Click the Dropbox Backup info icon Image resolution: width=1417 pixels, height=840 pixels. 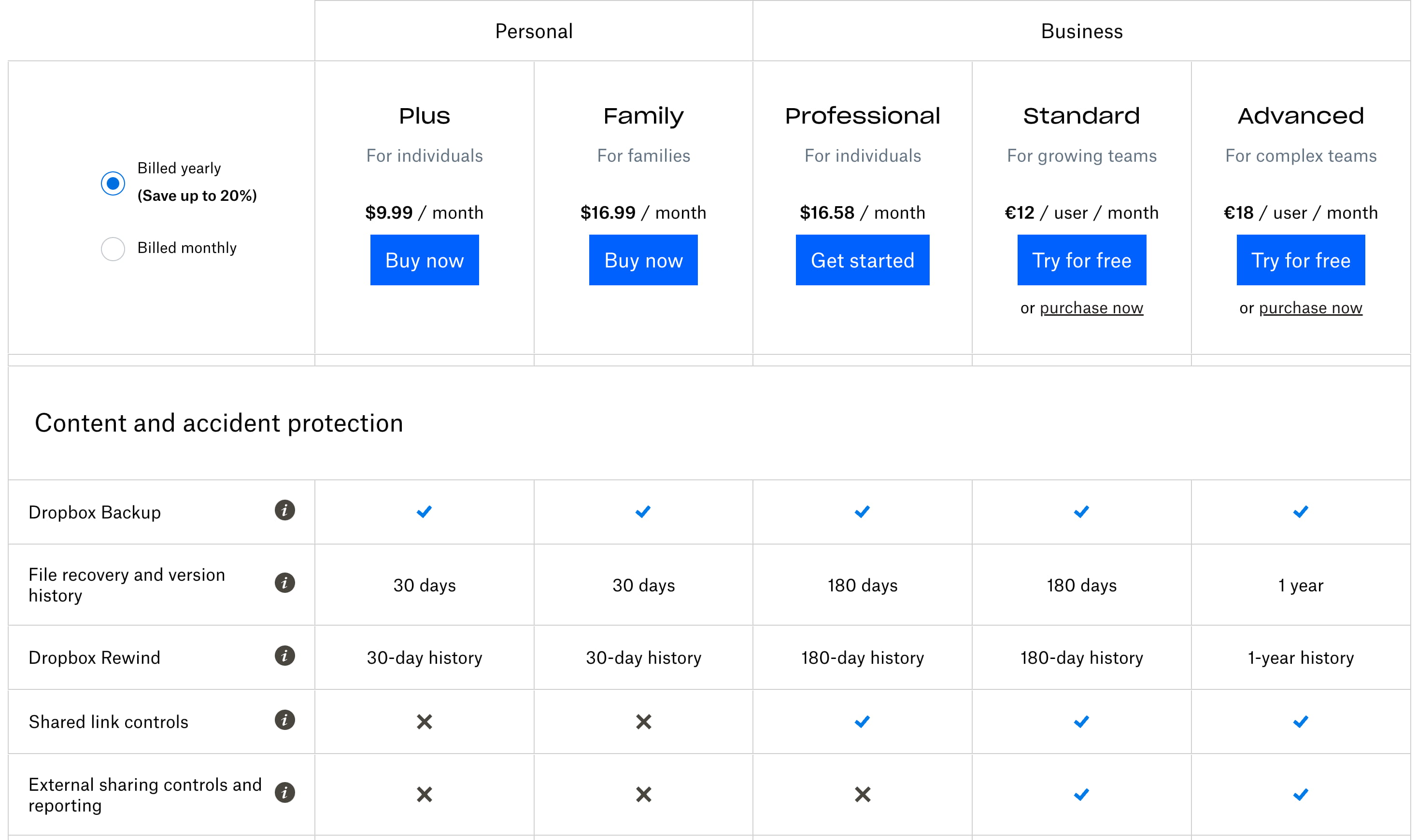285,510
